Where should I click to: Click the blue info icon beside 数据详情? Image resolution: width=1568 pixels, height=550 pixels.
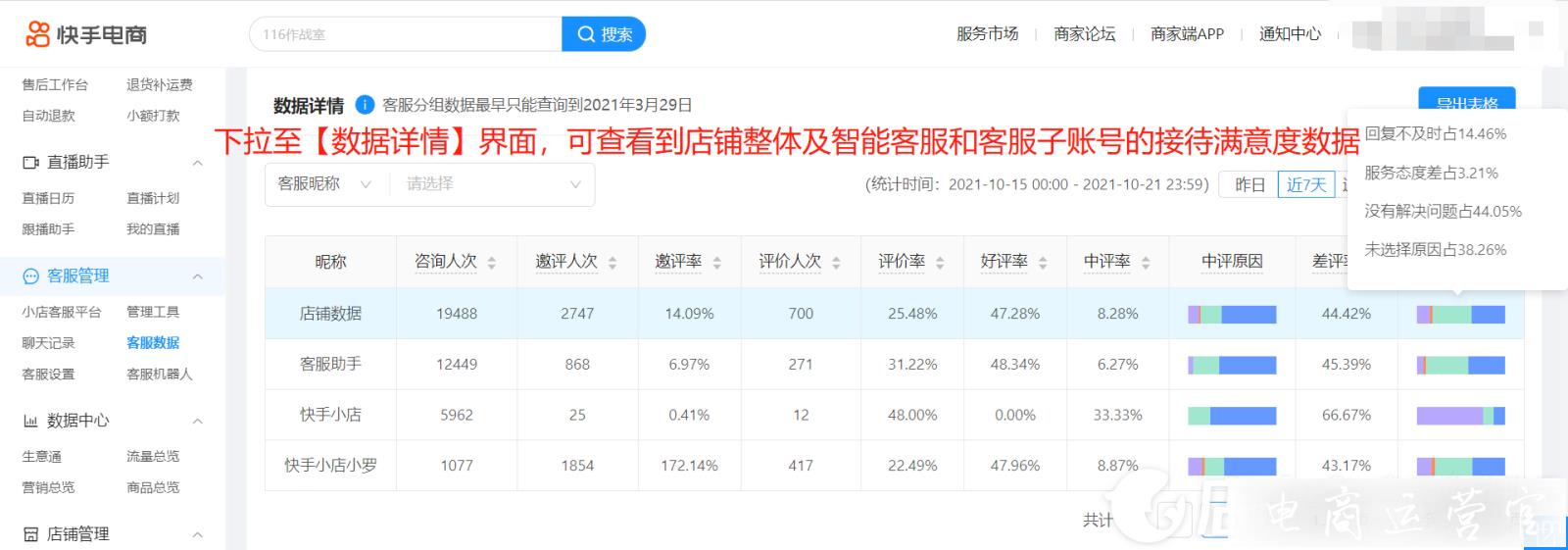(365, 105)
